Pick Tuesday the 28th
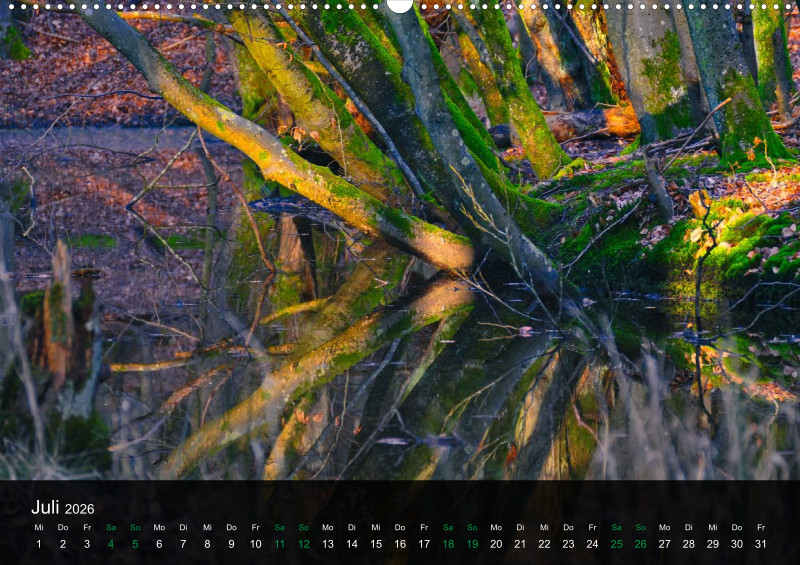This screenshot has width=800, height=565. pyautogui.click(x=688, y=544)
